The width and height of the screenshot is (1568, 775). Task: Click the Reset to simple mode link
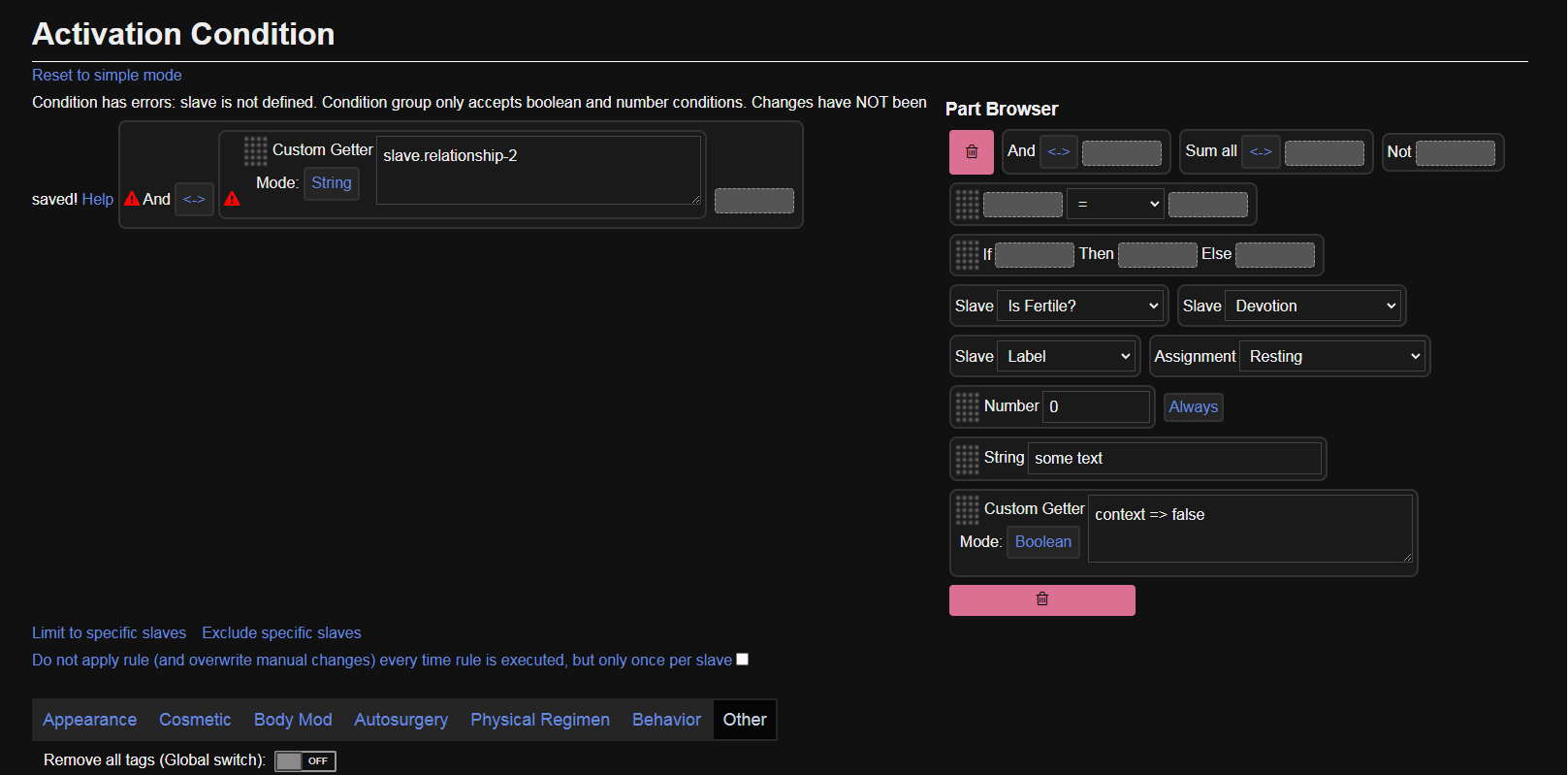pyautogui.click(x=107, y=76)
